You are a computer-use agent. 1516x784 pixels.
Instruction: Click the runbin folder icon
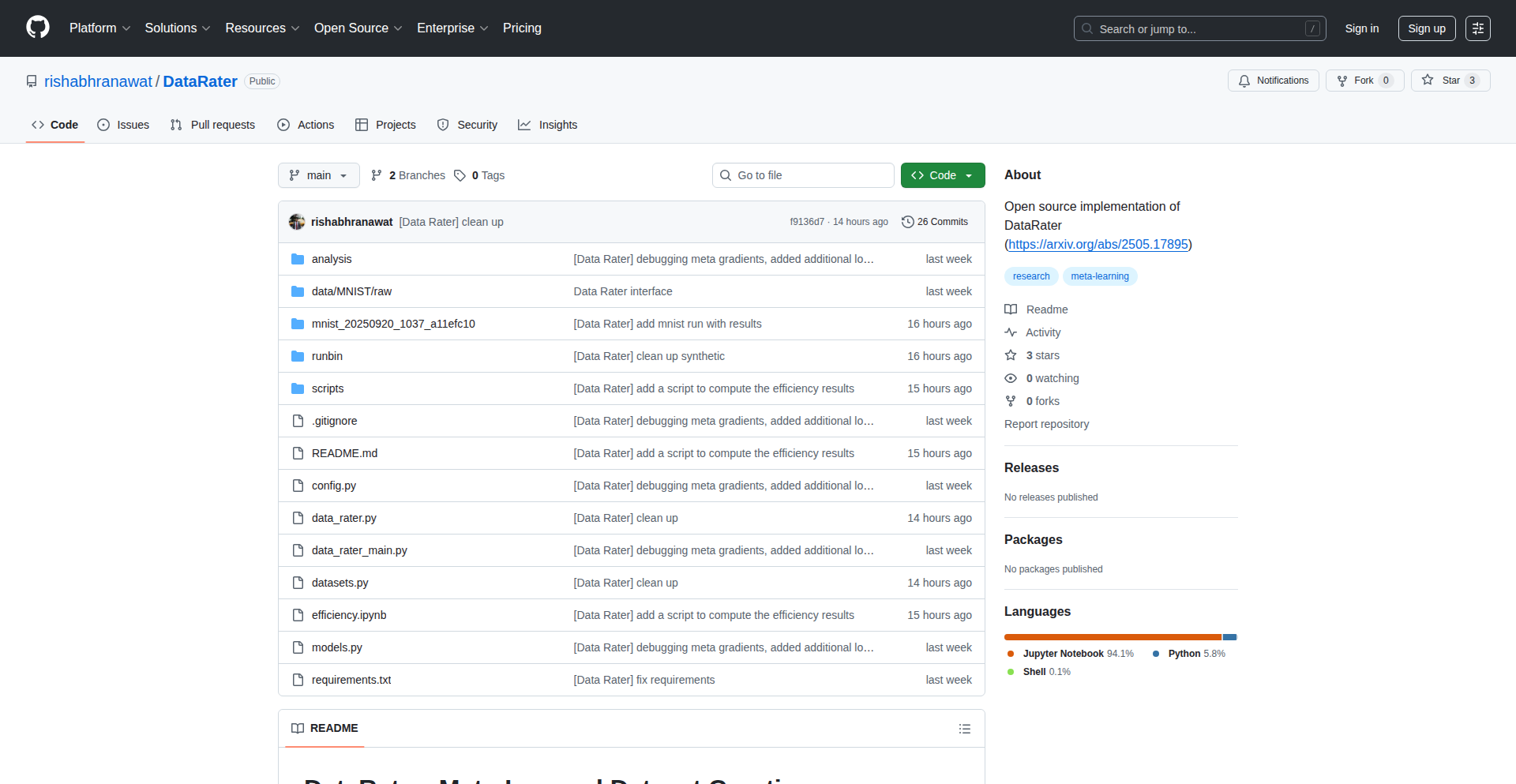pyautogui.click(x=298, y=356)
